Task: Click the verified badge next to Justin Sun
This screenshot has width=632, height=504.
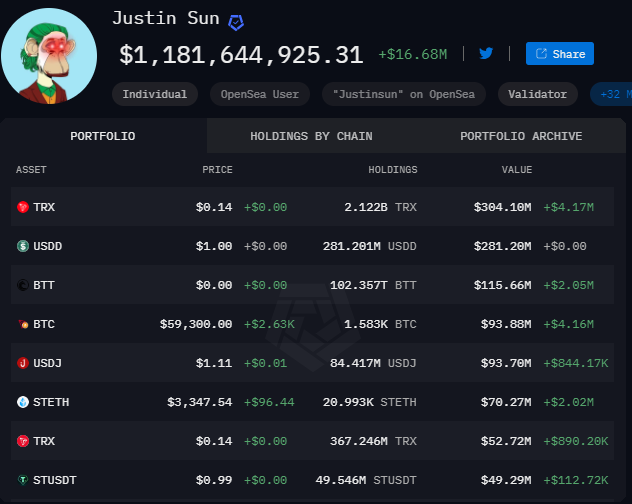Action: coord(236,23)
